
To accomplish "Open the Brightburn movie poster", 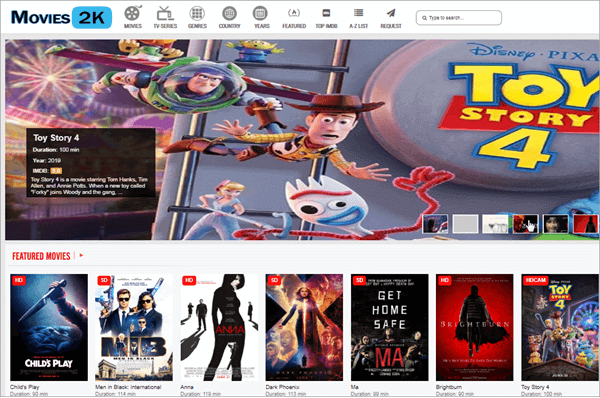I will click(475, 327).
